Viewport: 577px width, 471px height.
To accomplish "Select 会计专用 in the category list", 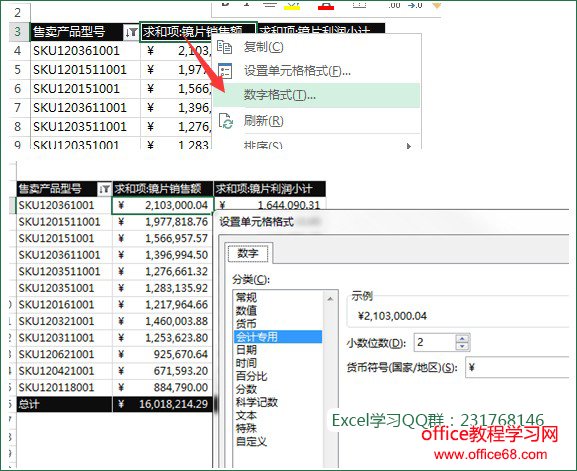I will coord(278,337).
